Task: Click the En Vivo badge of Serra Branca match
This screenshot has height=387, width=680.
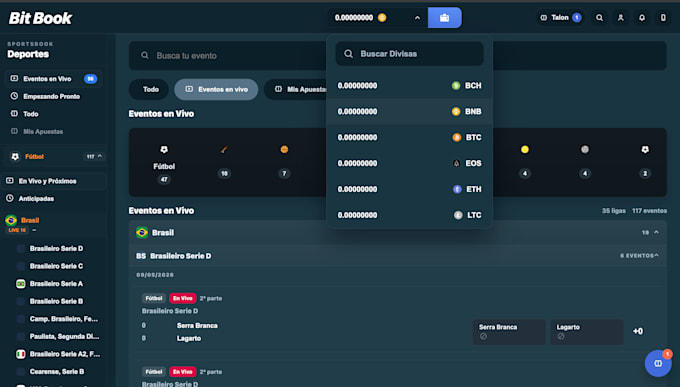Action: (183, 298)
